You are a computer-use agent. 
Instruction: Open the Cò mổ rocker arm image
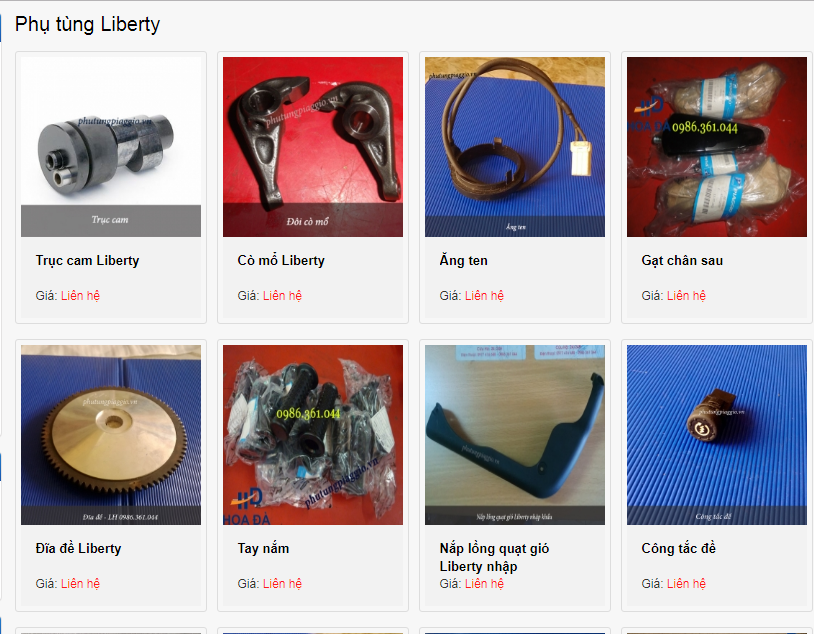click(x=313, y=146)
